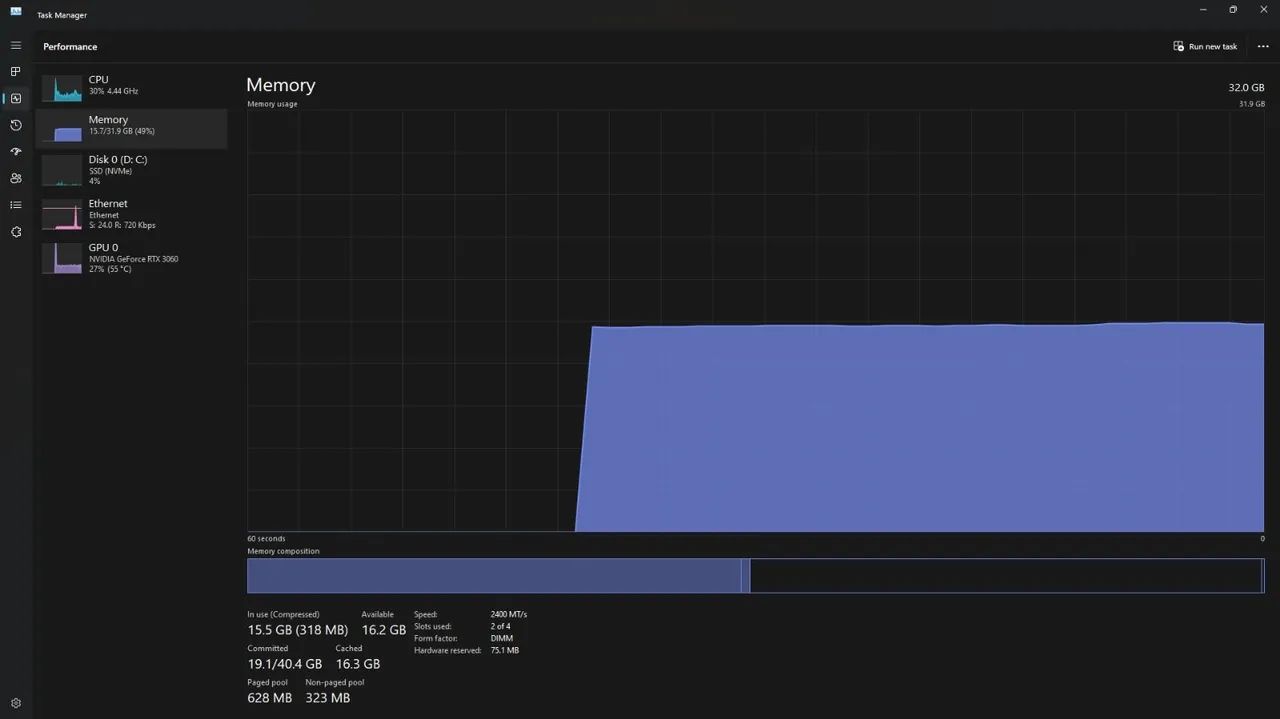Open the Details list icon
This screenshot has height=719, width=1280.
pos(15,205)
